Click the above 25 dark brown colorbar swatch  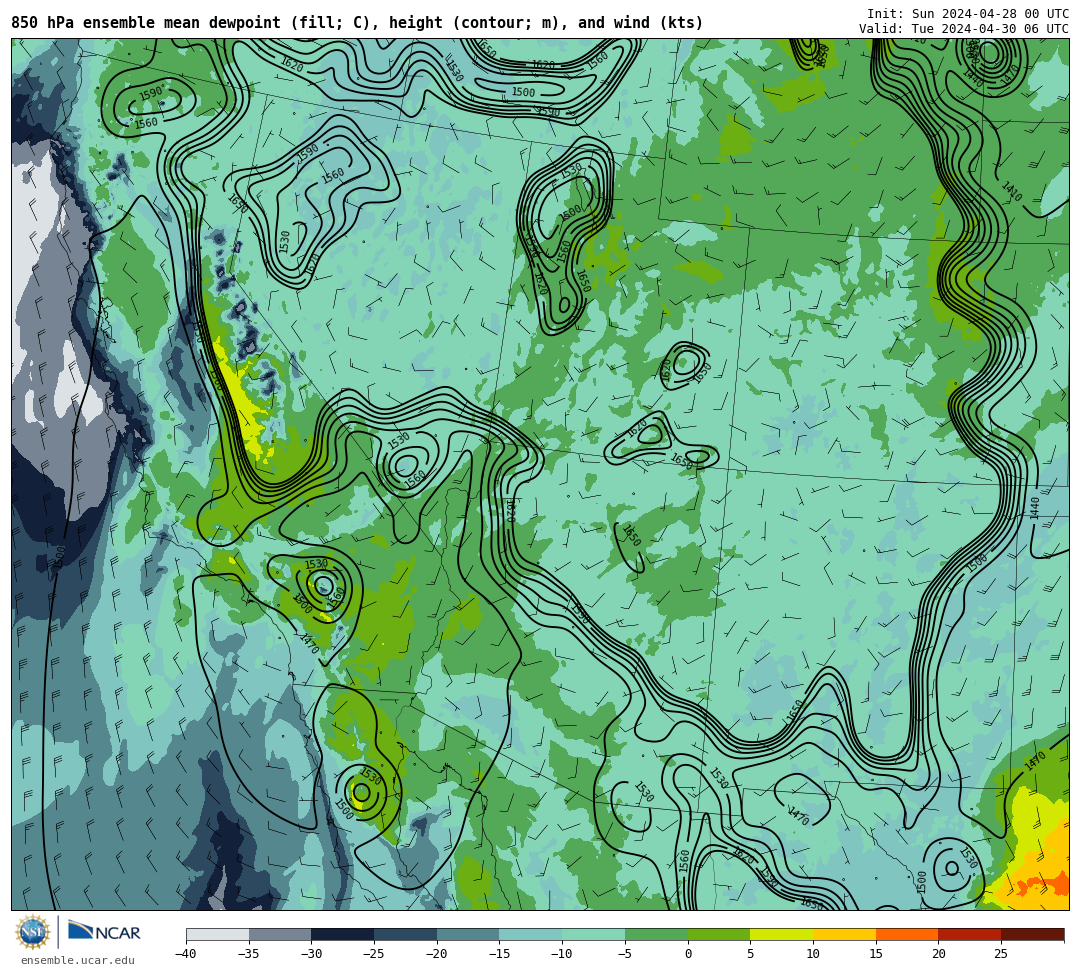tap(1032, 934)
